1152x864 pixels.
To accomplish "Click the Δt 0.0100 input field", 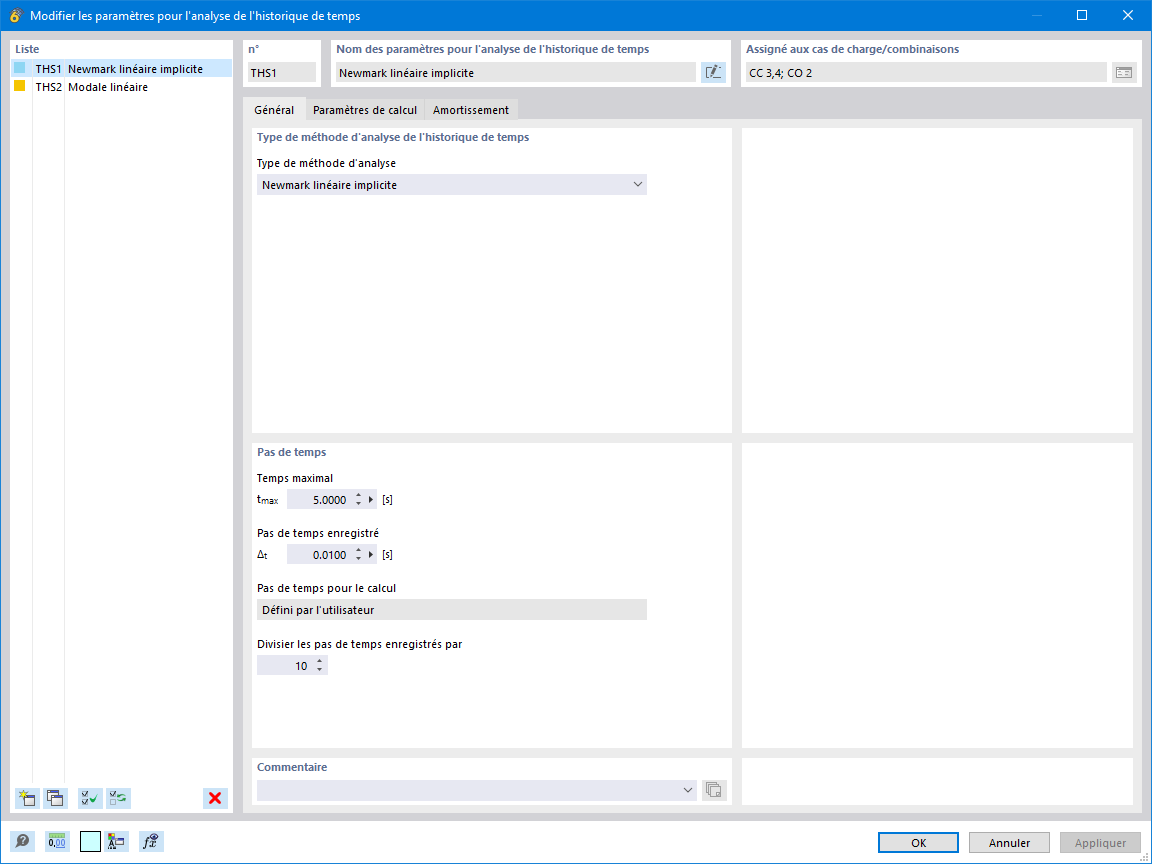I will tap(320, 555).
